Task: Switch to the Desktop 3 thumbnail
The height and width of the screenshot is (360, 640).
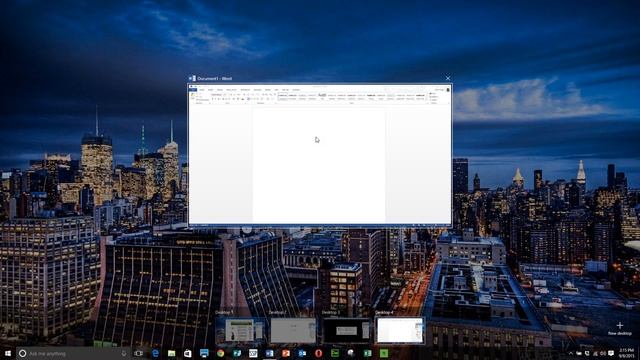Action: click(x=347, y=330)
